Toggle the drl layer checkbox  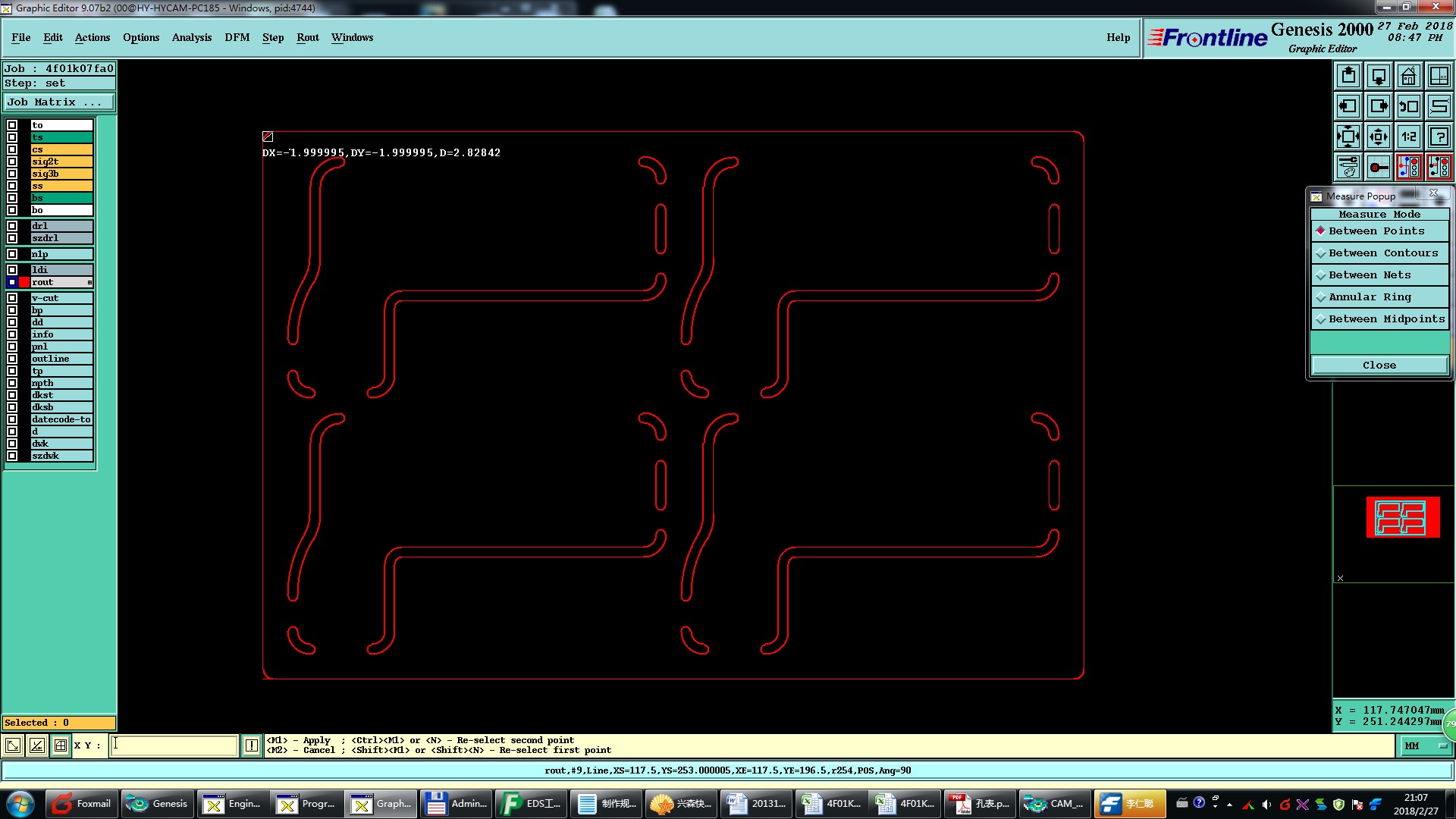coord(12,226)
